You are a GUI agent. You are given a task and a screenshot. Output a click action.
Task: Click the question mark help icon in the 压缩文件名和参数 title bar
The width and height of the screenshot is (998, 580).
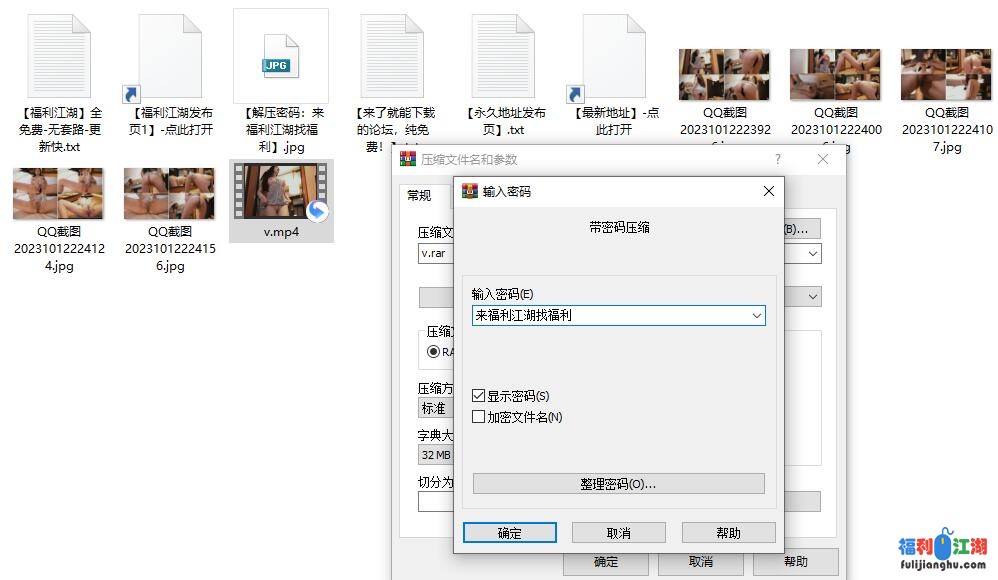778,160
